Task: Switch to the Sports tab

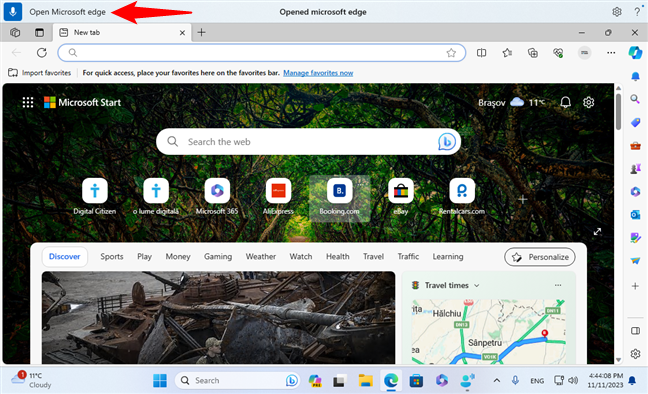Action: [112, 257]
